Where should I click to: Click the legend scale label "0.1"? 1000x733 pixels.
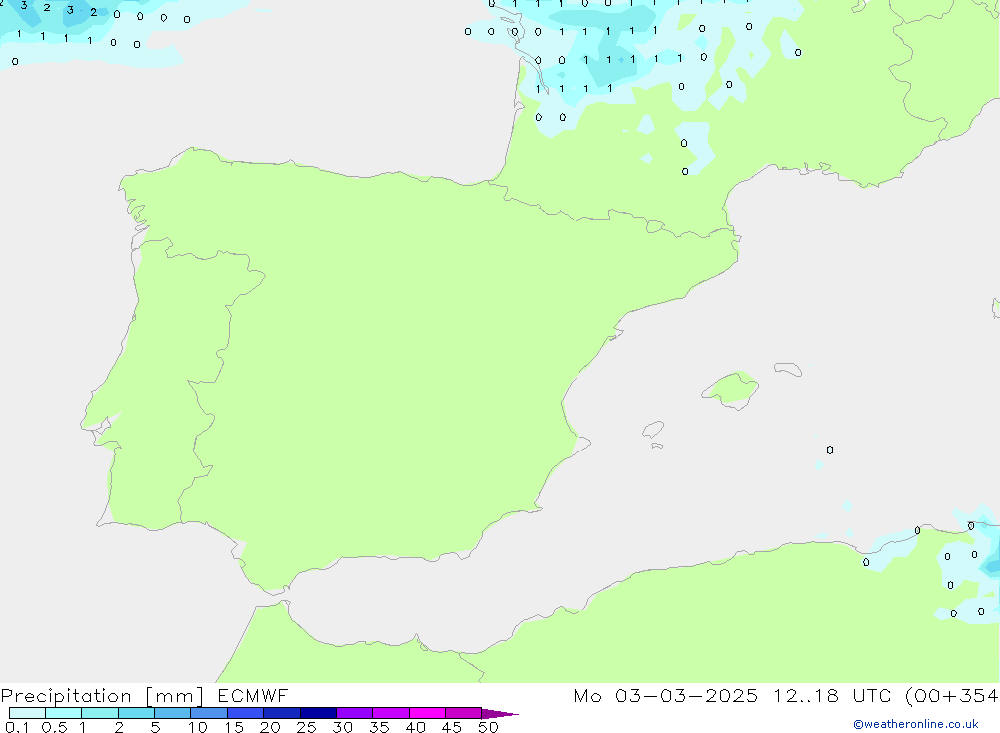click(17, 727)
